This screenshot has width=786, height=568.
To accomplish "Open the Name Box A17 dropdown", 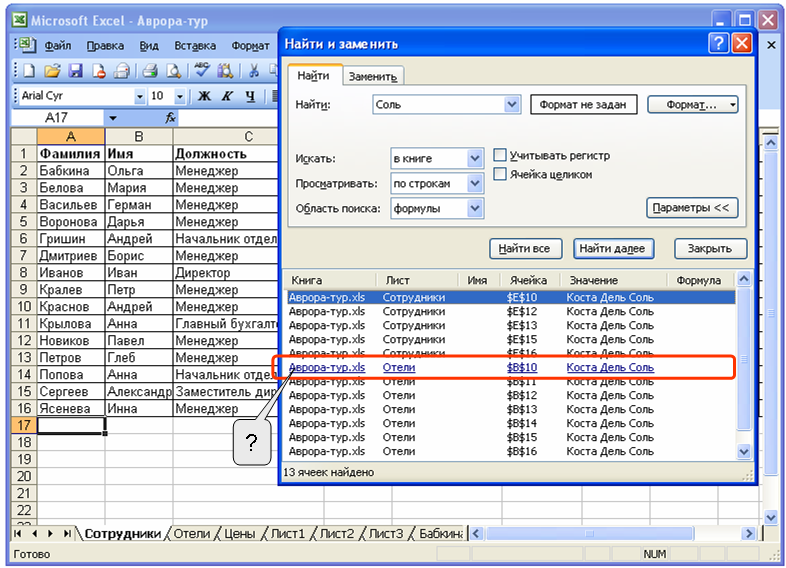I will click(x=113, y=118).
